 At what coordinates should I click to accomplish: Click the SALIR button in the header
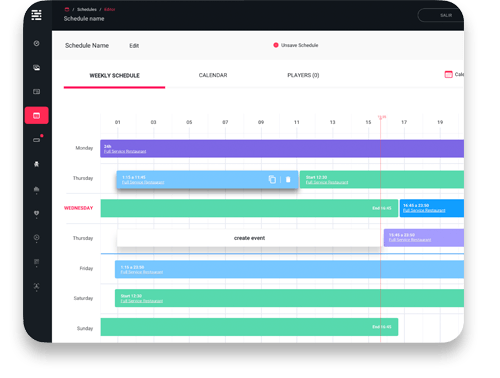[441, 15]
